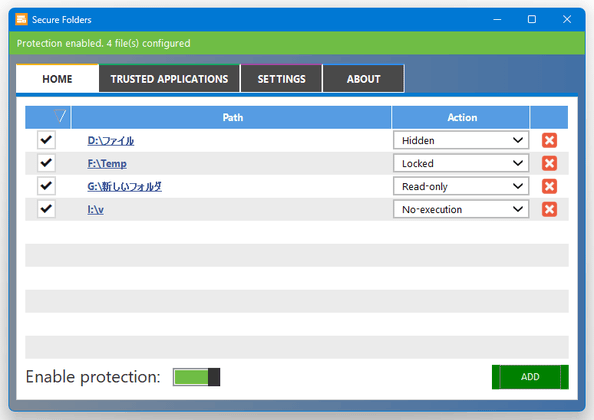Uncheck the checkbox for D:\ファイル
This screenshot has width=594, height=420.
(46, 140)
